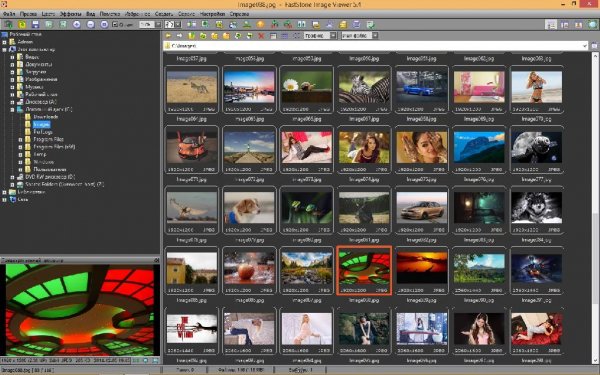Click the red X delete icon
Image resolution: width=600 pixels, height=375 pixels.
tap(261, 36)
